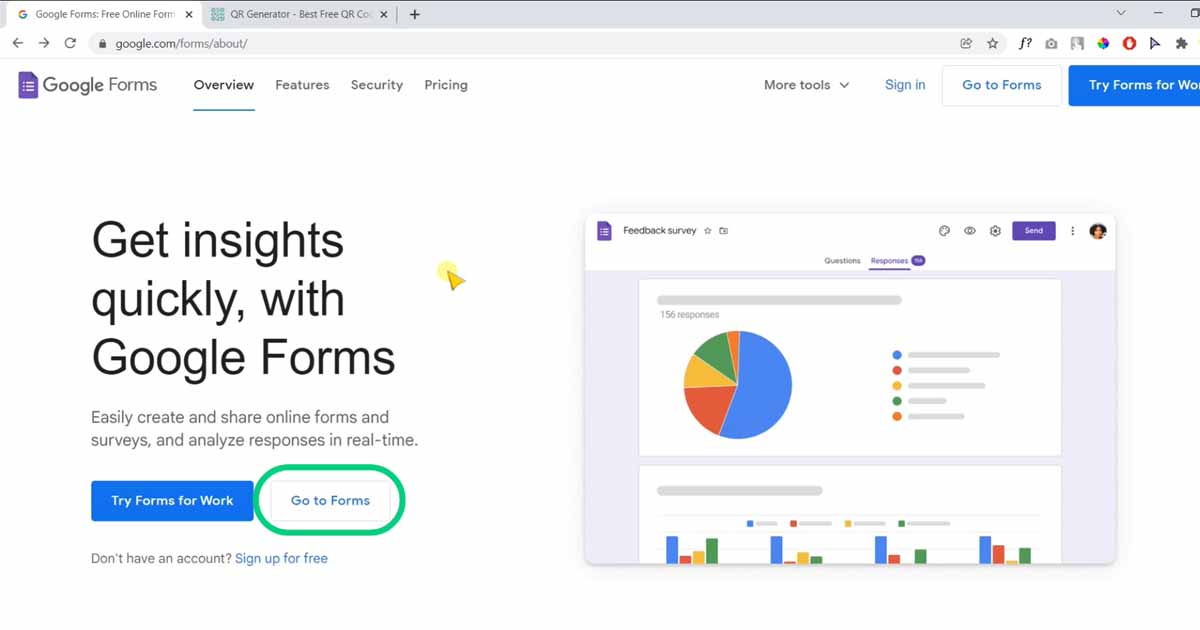
Task: Click the color wheel extension icon
Action: coord(1103,43)
